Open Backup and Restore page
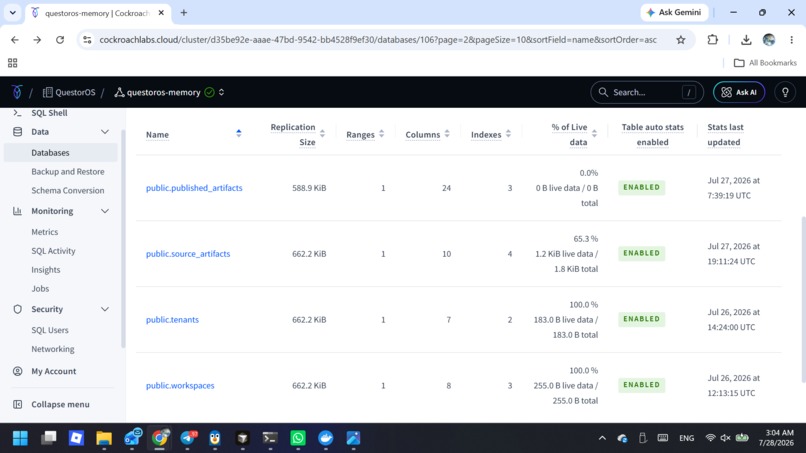Screen dimensions: 806x453 tap(67, 172)
